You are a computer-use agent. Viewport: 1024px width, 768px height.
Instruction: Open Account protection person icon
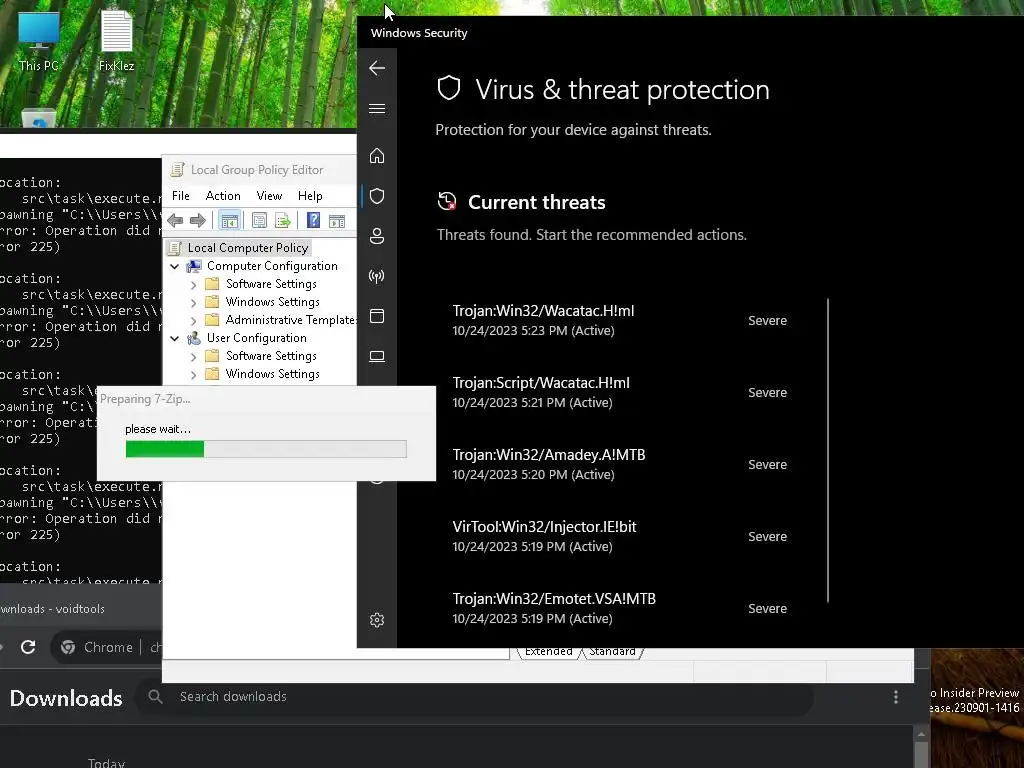tap(377, 236)
